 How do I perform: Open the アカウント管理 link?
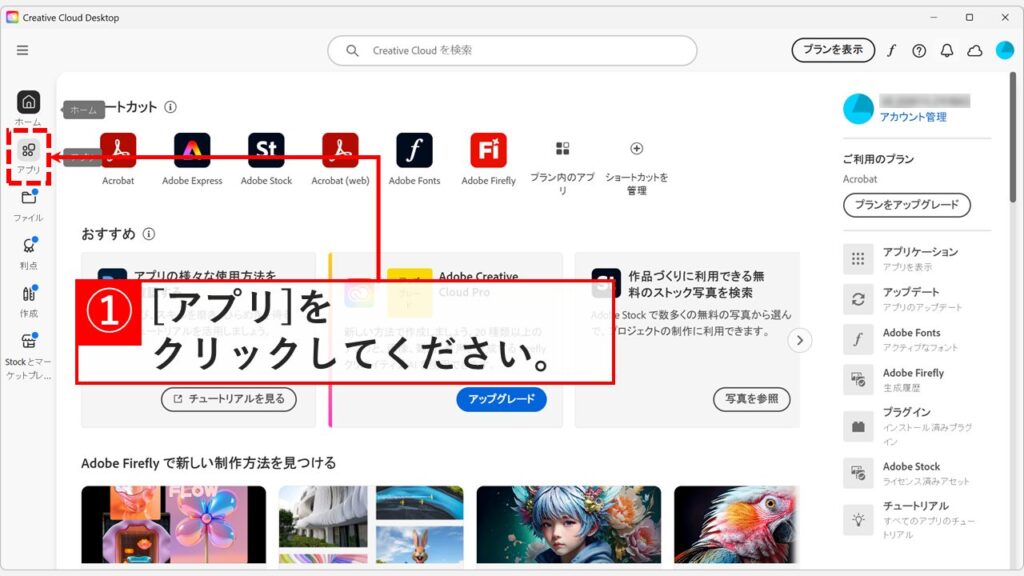click(x=913, y=117)
